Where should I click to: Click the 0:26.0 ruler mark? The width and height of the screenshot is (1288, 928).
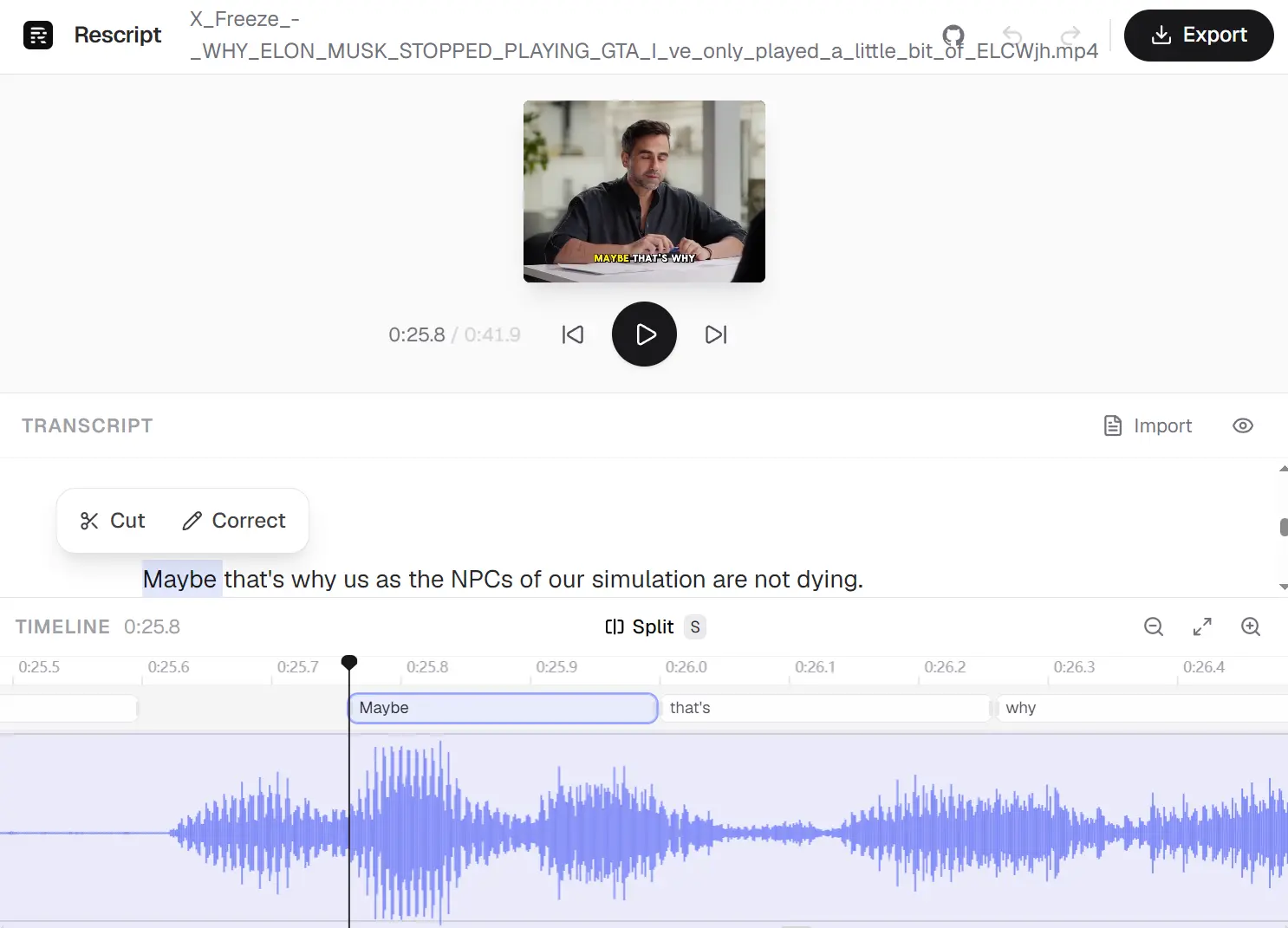[x=686, y=667]
